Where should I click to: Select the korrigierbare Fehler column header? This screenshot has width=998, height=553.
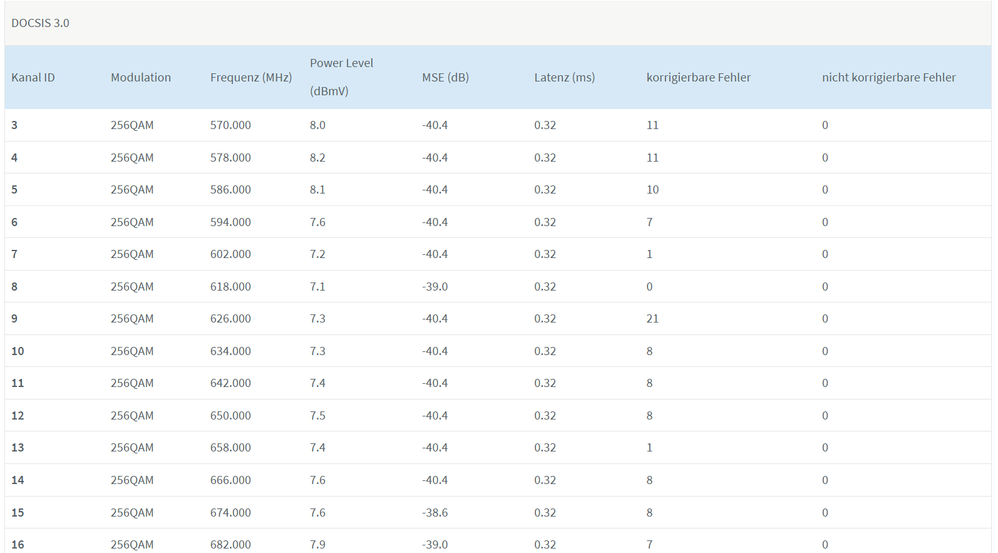tap(698, 77)
